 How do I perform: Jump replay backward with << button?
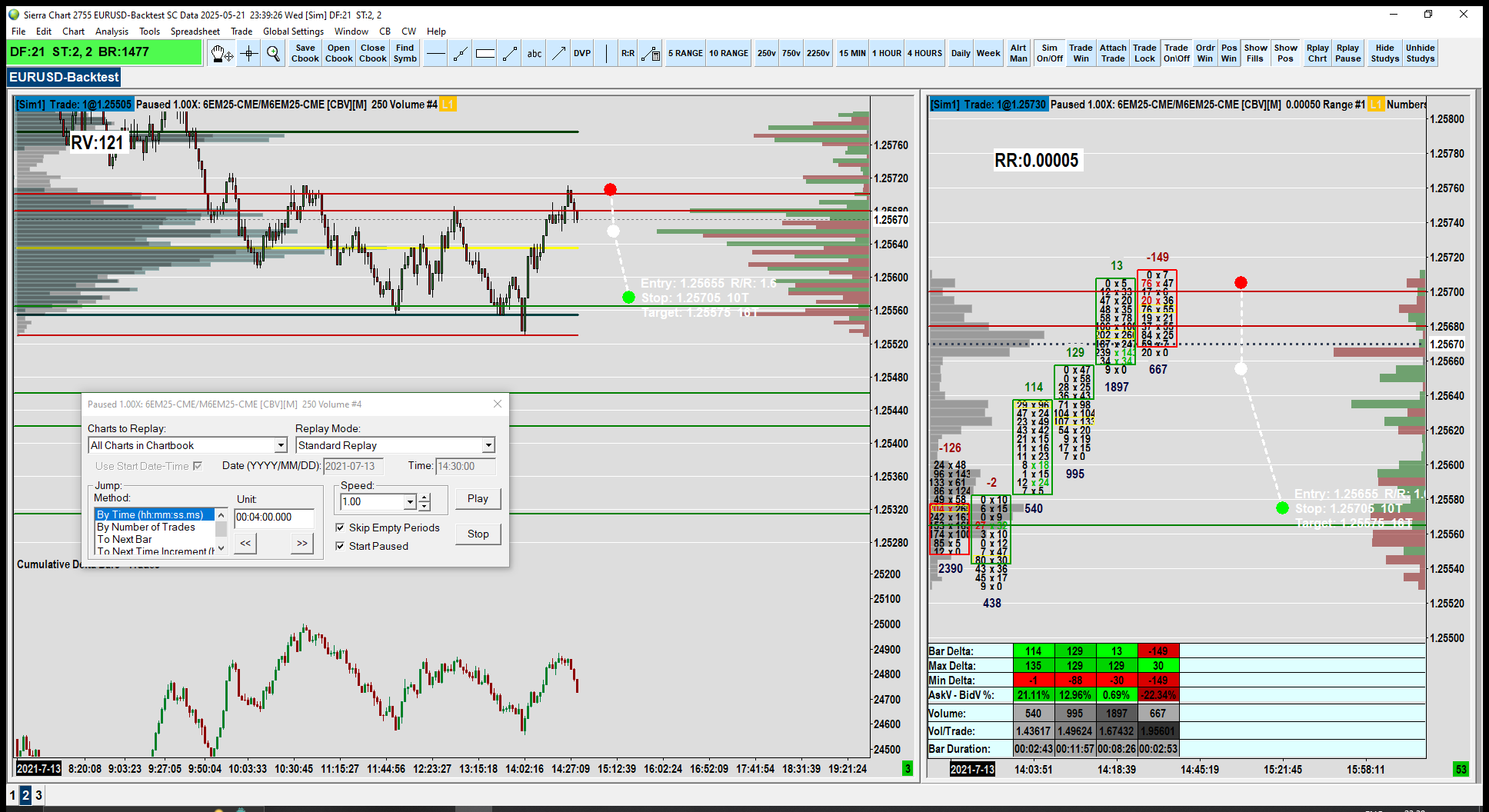pos(245,543)
